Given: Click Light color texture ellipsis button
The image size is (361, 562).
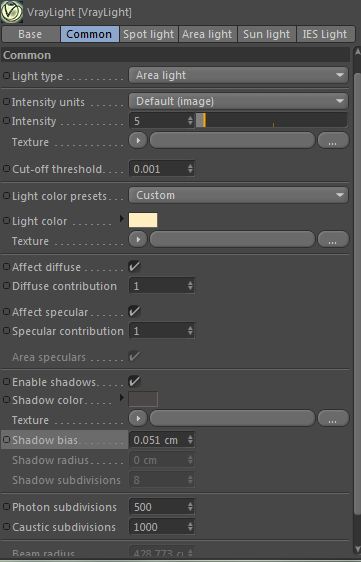Looking at the screenshot, I should coord(333,239).
